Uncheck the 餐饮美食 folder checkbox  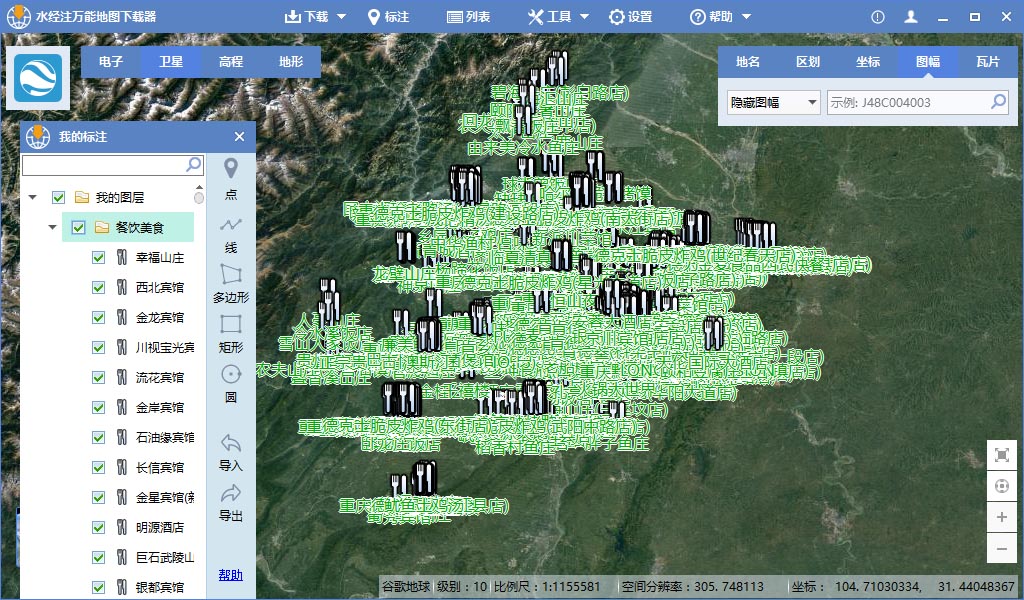78,228
